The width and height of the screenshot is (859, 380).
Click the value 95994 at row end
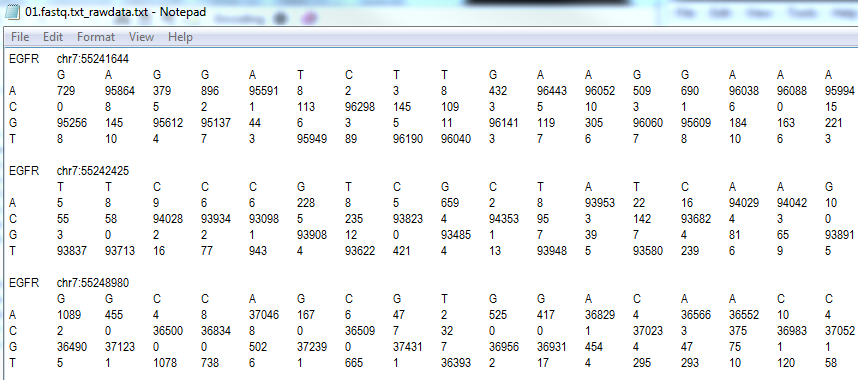click(x=839, y=91)
